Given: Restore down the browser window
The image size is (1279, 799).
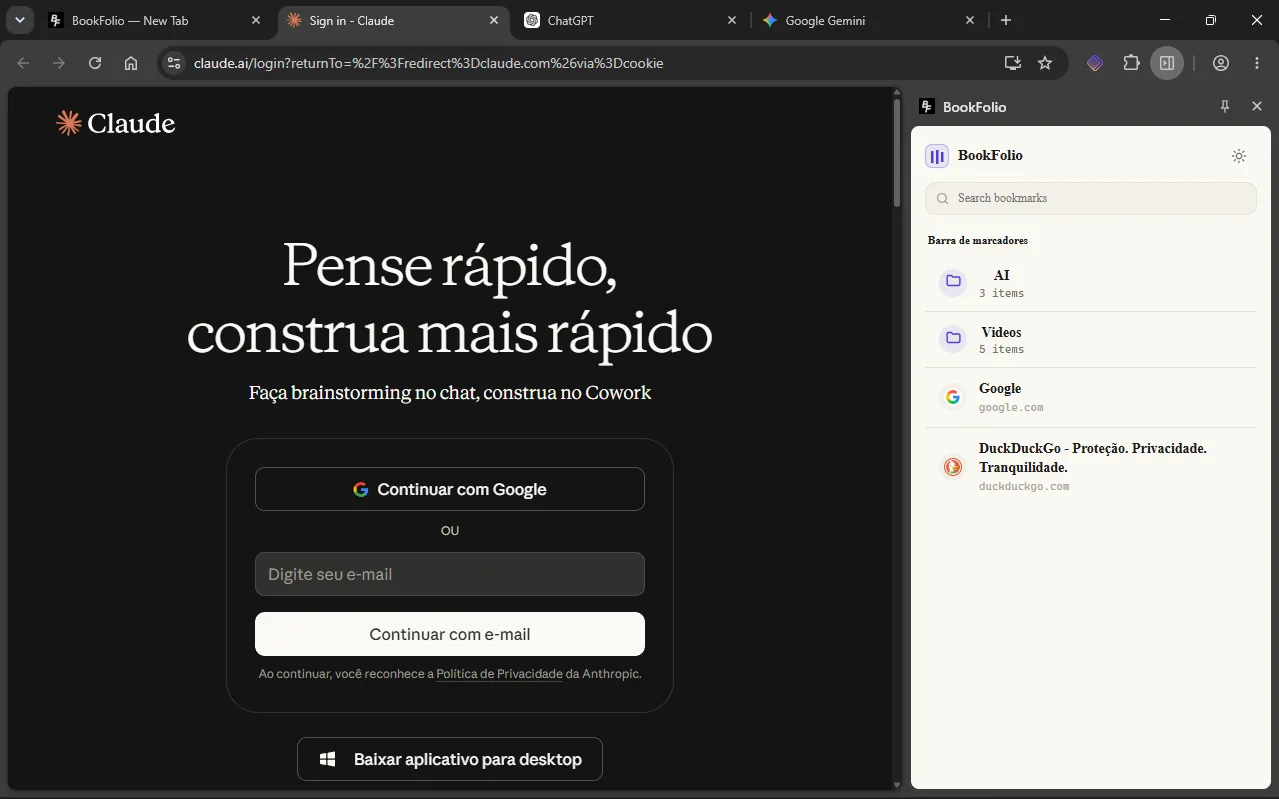Looking at the screenshot, I should [x=1211, y=20].
